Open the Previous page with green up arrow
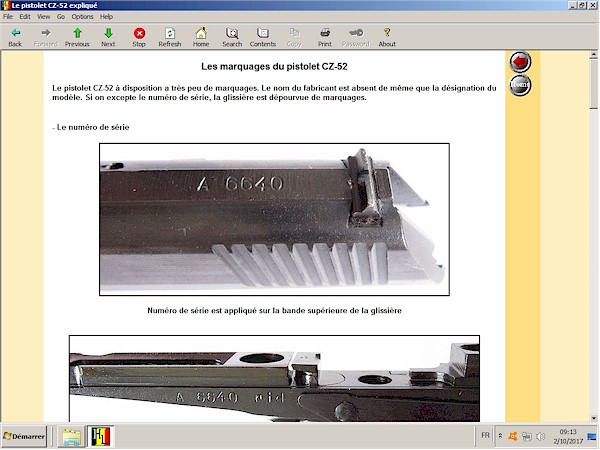Viewport: 600px width, 450px height. click(x=77, y=38)
